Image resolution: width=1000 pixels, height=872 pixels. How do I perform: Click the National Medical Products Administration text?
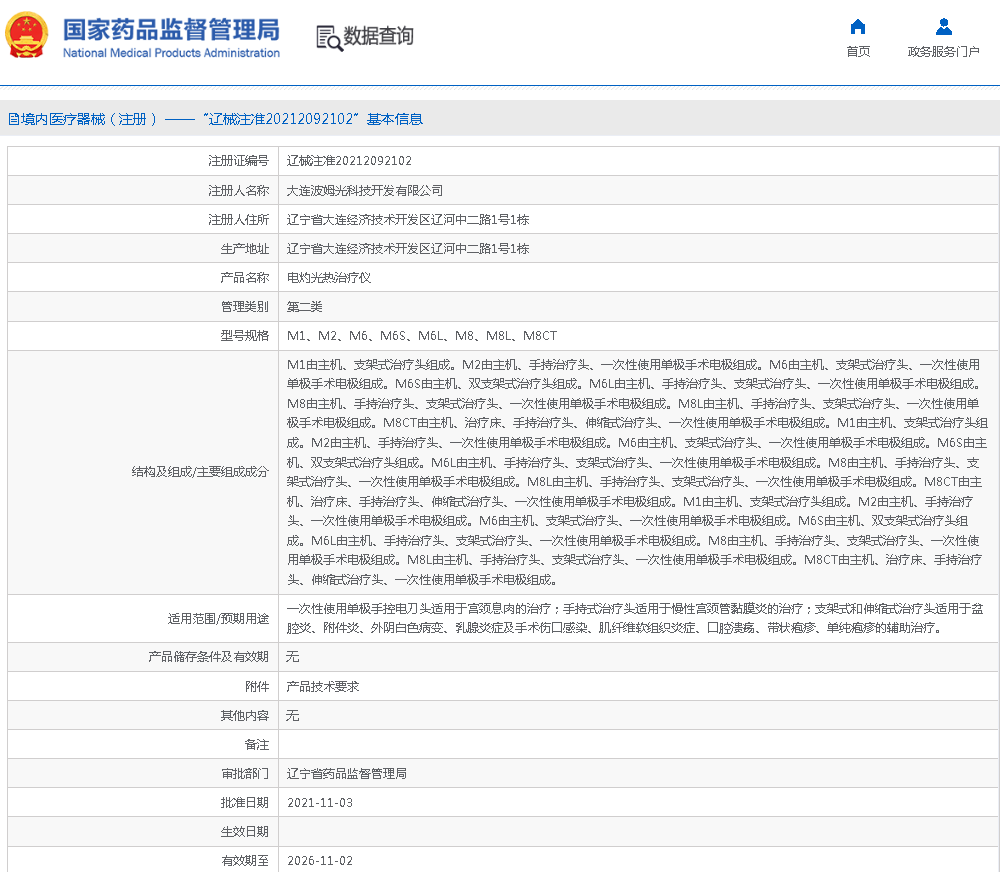tap(171, 53)
